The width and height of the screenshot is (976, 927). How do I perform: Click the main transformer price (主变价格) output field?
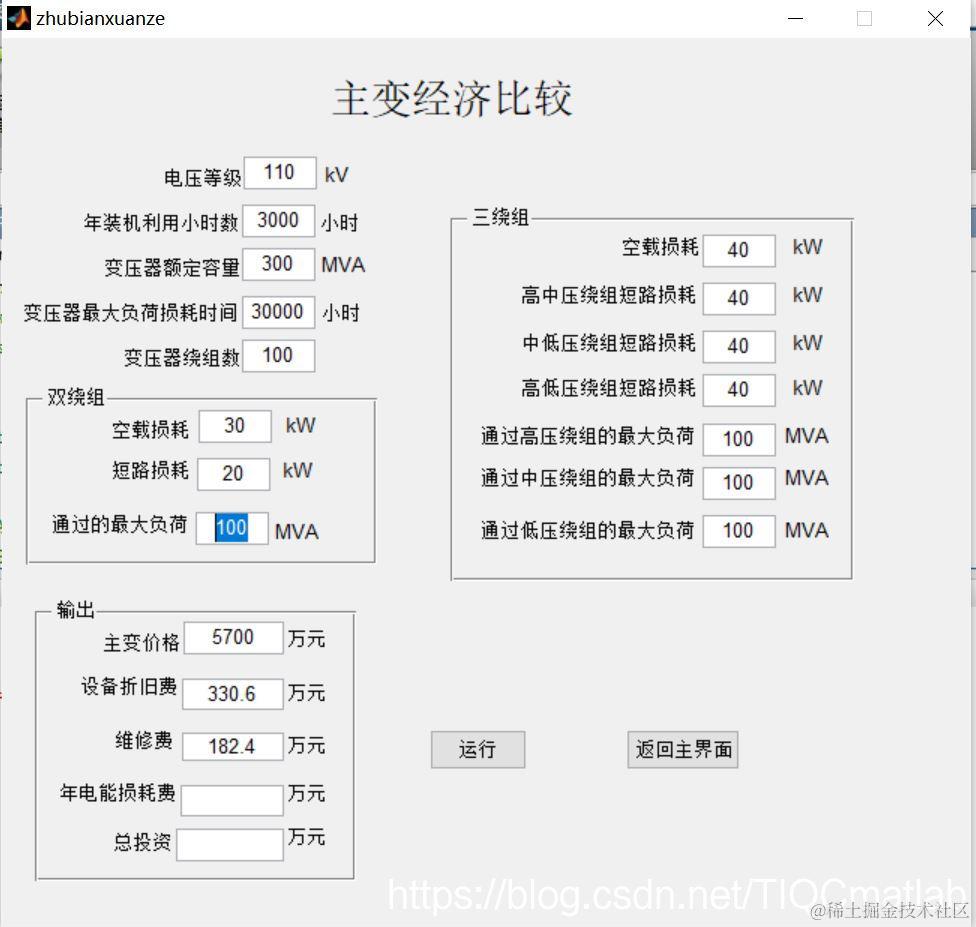(233, 637)
